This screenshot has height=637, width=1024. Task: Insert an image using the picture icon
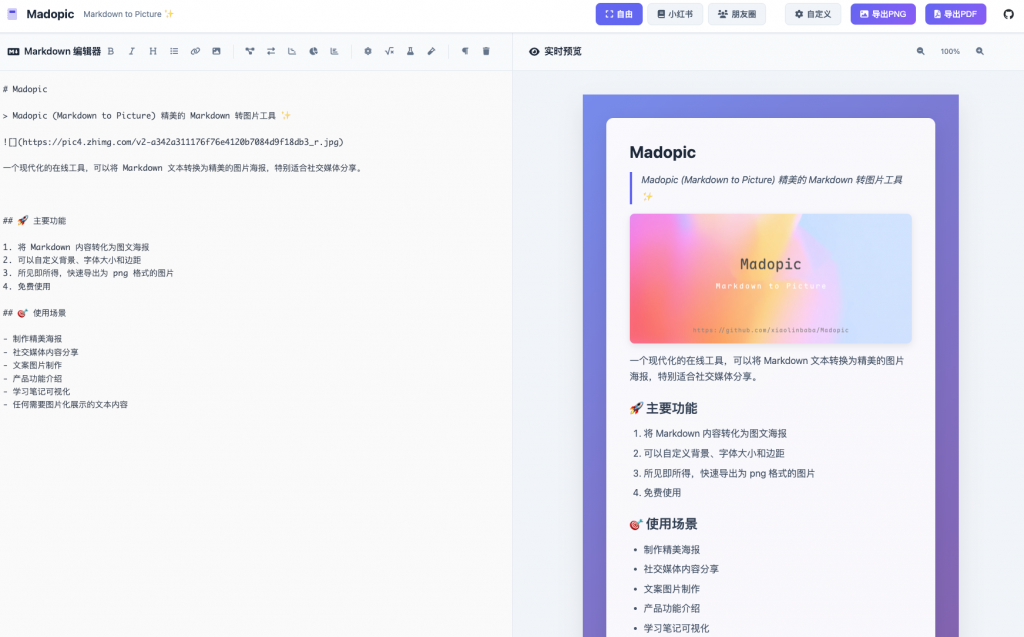pos(216,51)
